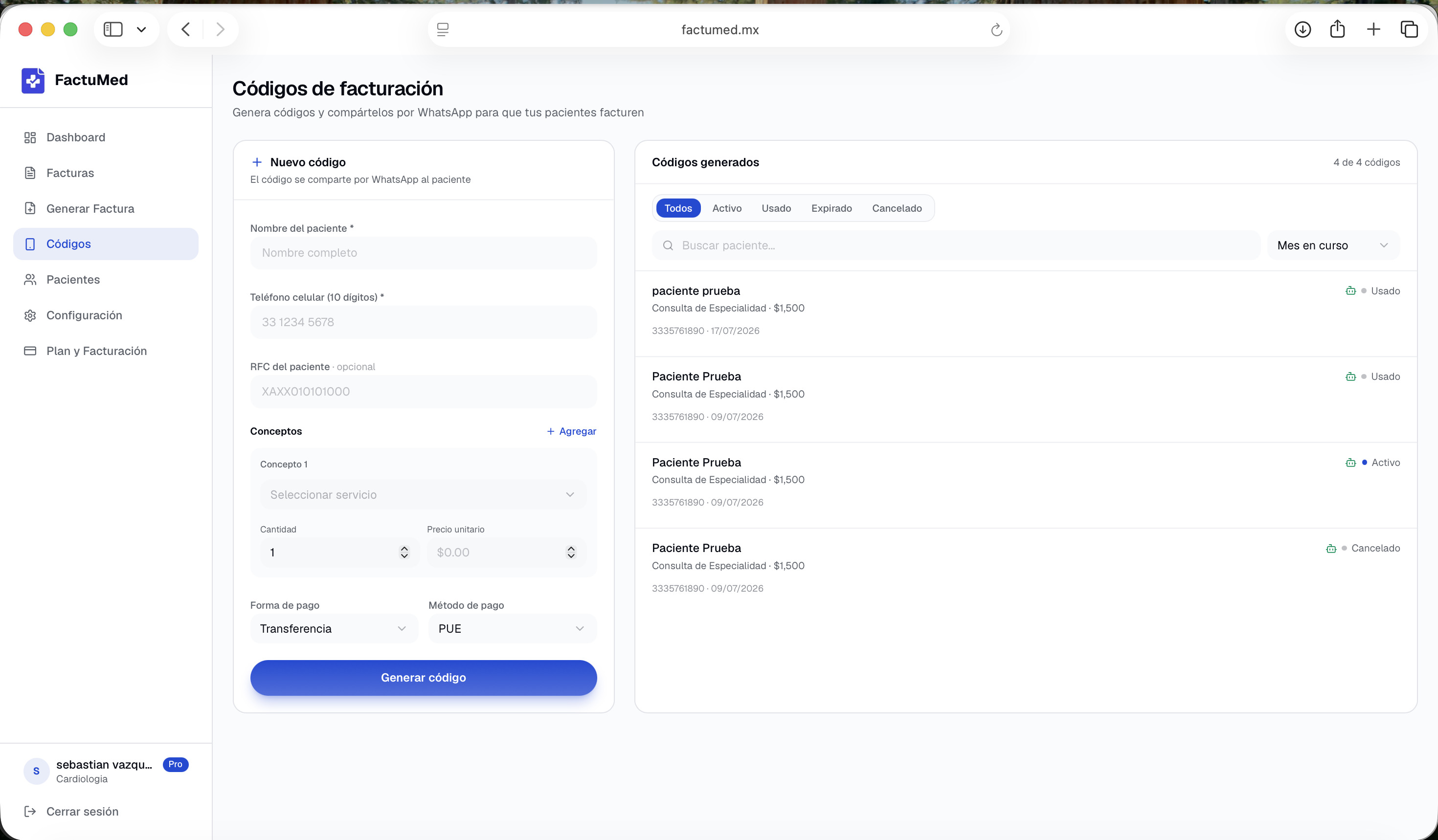Viewport: 1438px width, 840px height.
Task: Expand the Seleccionar servicio dropdown
Action: coord(423,494)
